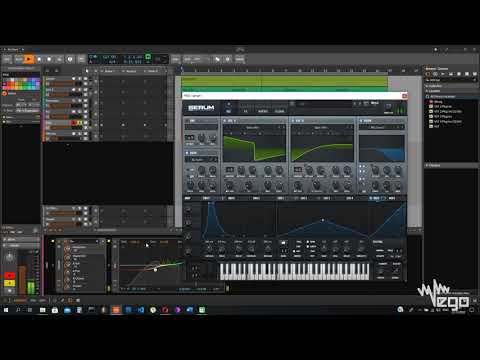The image size is (480, 360).
Task: Open the Serum filter type selector
Action: pos(378,127)
